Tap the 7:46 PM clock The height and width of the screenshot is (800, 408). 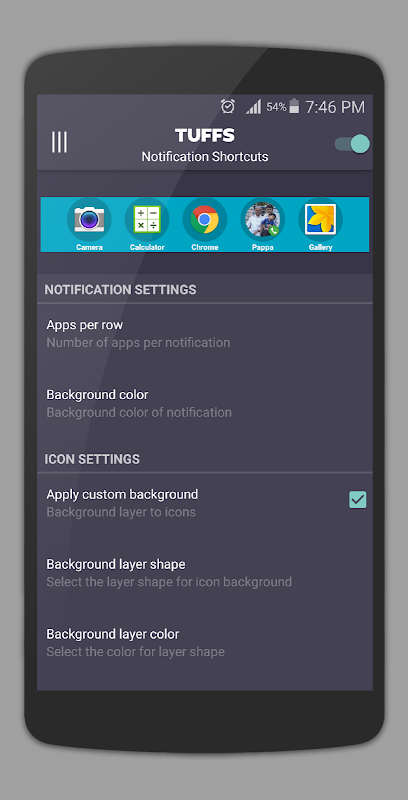pos(335,107)
